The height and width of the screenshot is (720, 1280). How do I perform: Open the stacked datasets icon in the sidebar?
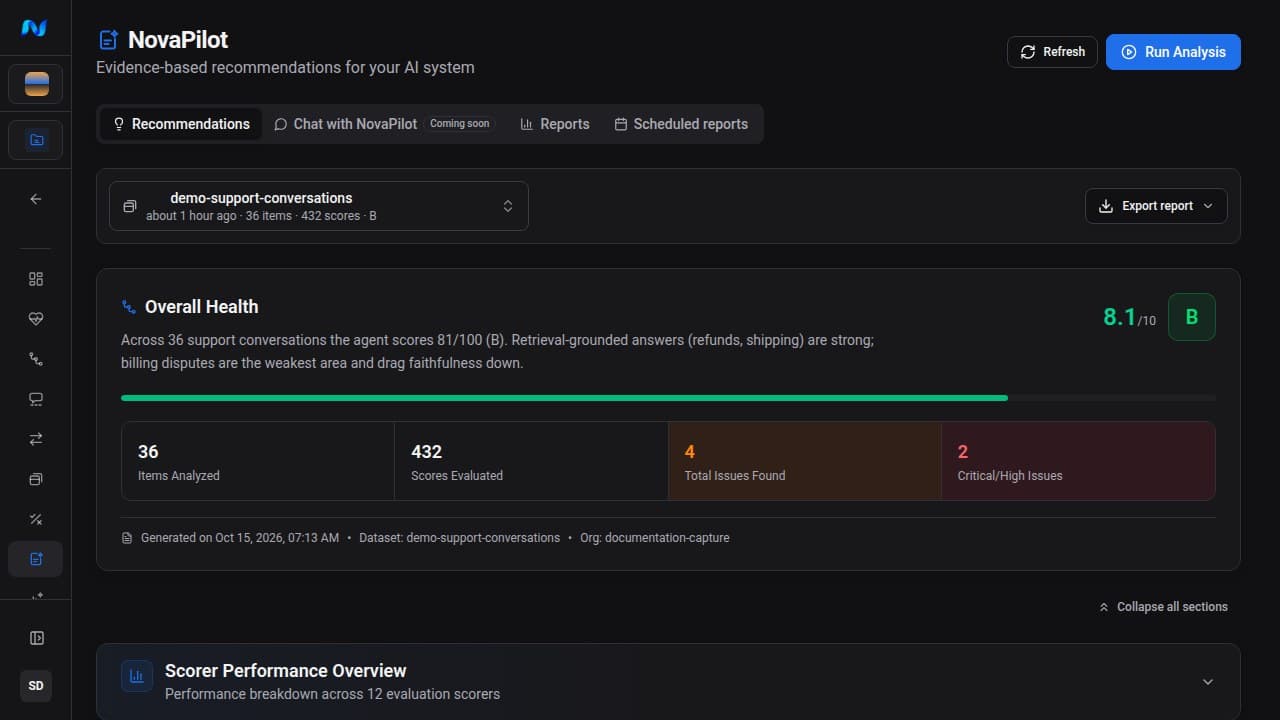[36, 479]
